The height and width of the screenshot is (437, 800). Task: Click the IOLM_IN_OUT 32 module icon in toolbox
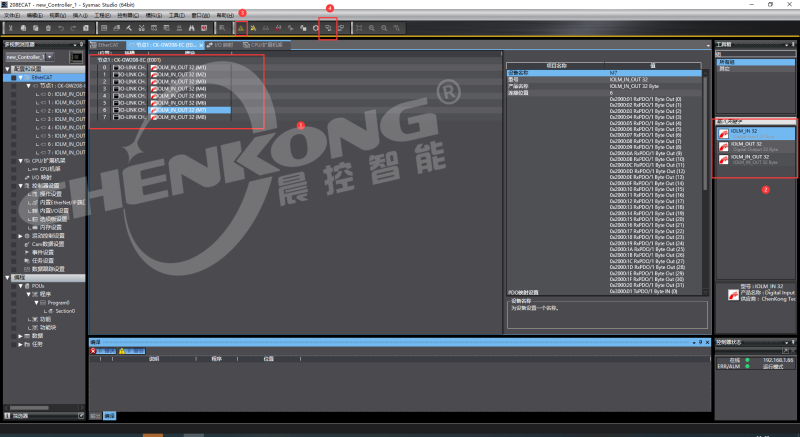point(723,160)
